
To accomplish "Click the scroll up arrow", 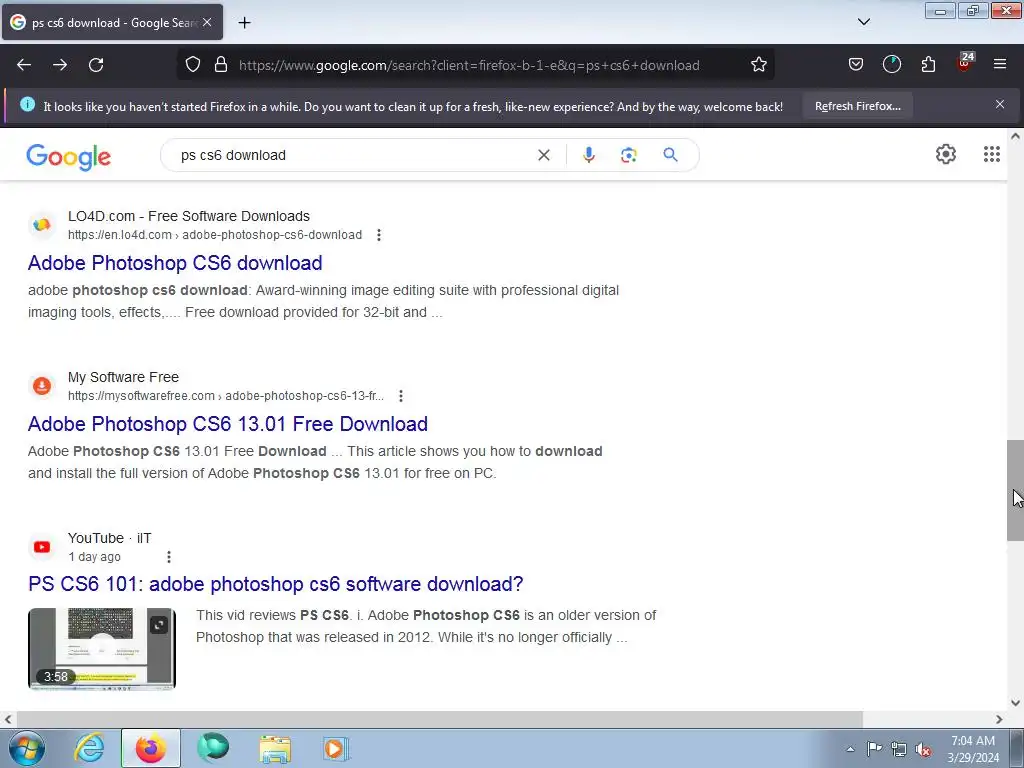I will tap(1016, 136).
